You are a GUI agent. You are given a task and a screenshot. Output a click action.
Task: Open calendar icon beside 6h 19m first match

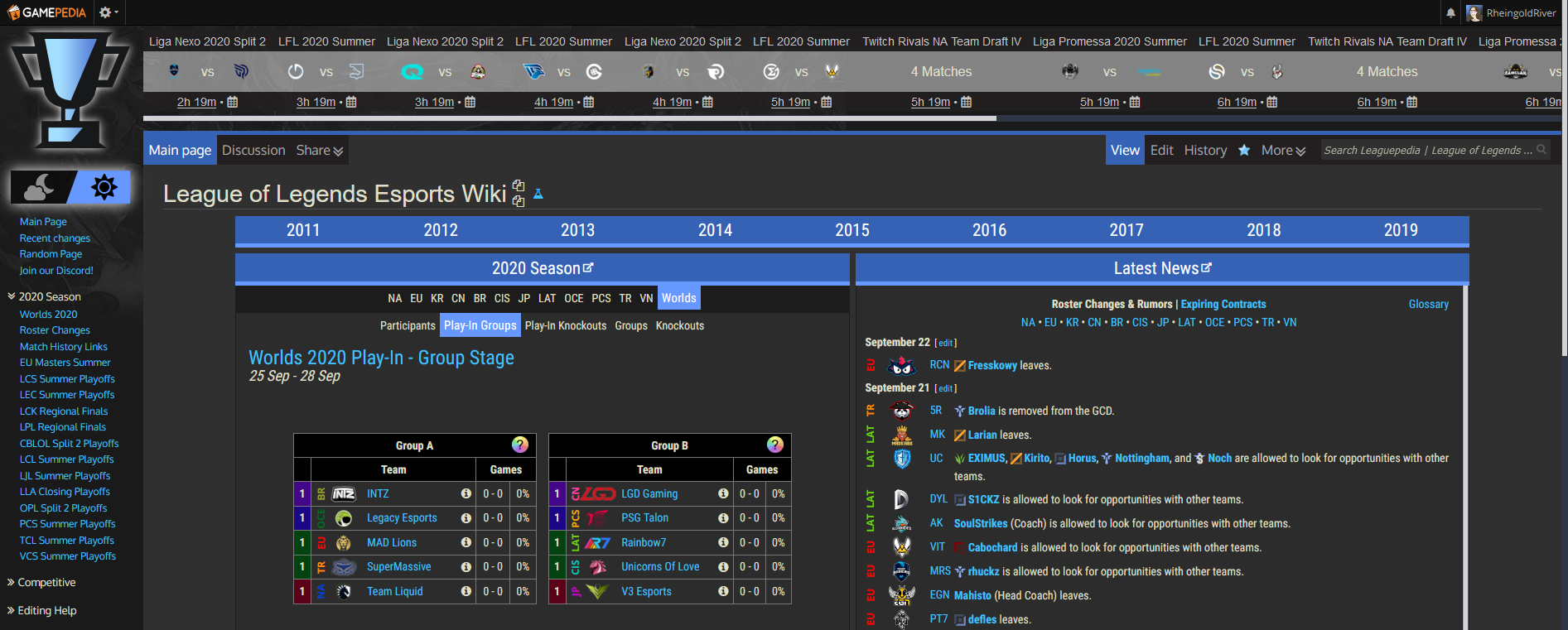(x=1272, y=102)
